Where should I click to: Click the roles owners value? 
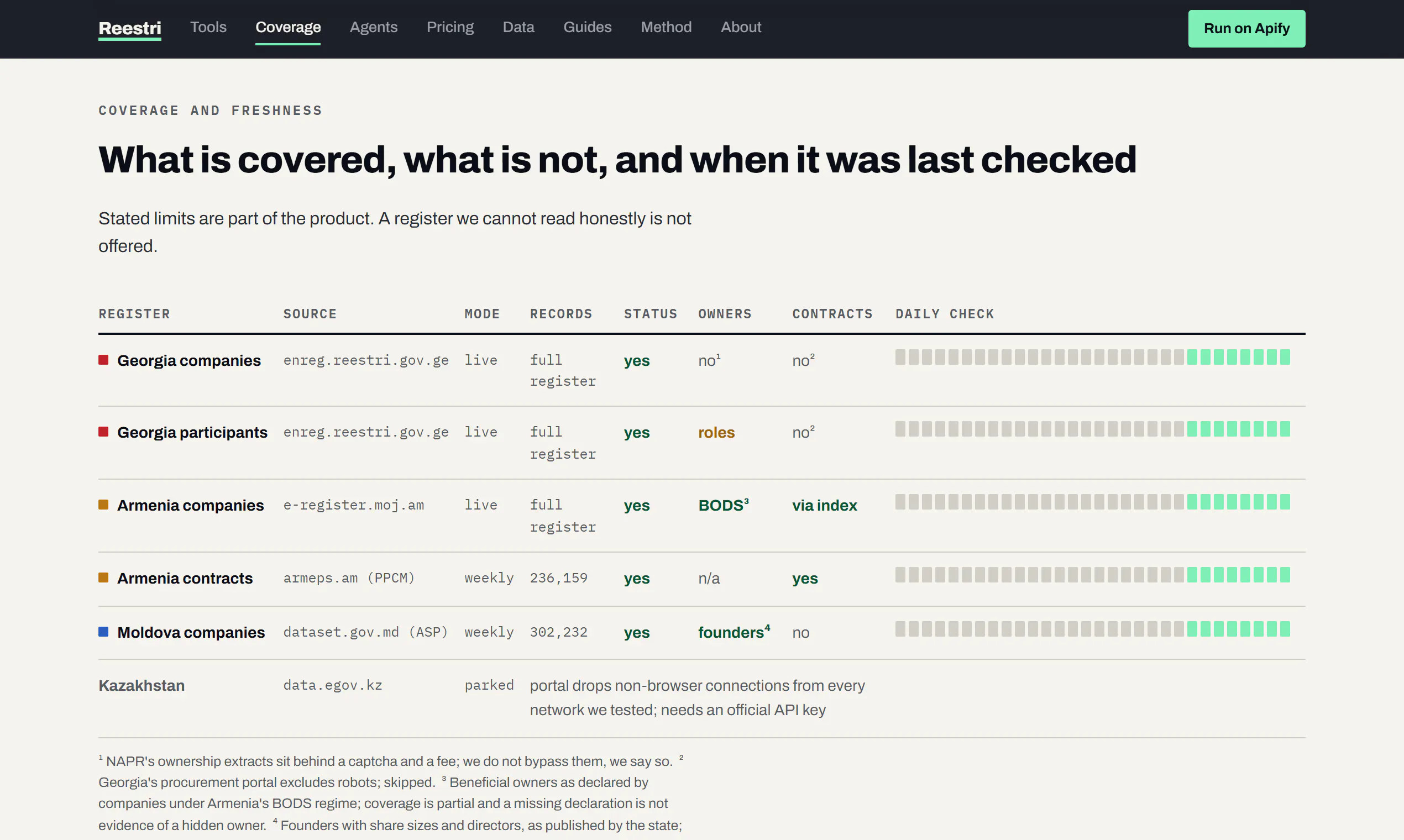click(x=716, y=433)
